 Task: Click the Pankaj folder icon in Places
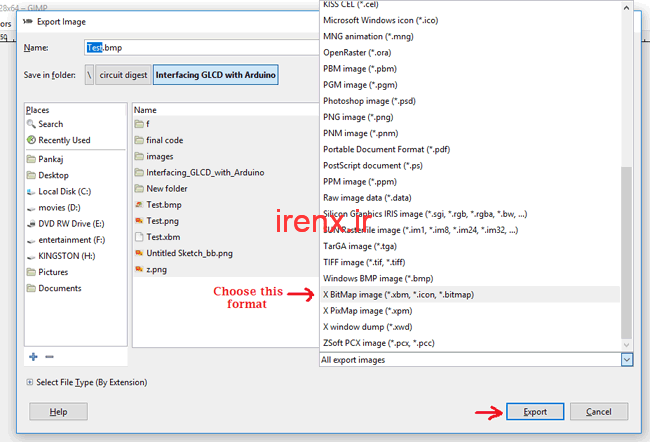(31, 159)
